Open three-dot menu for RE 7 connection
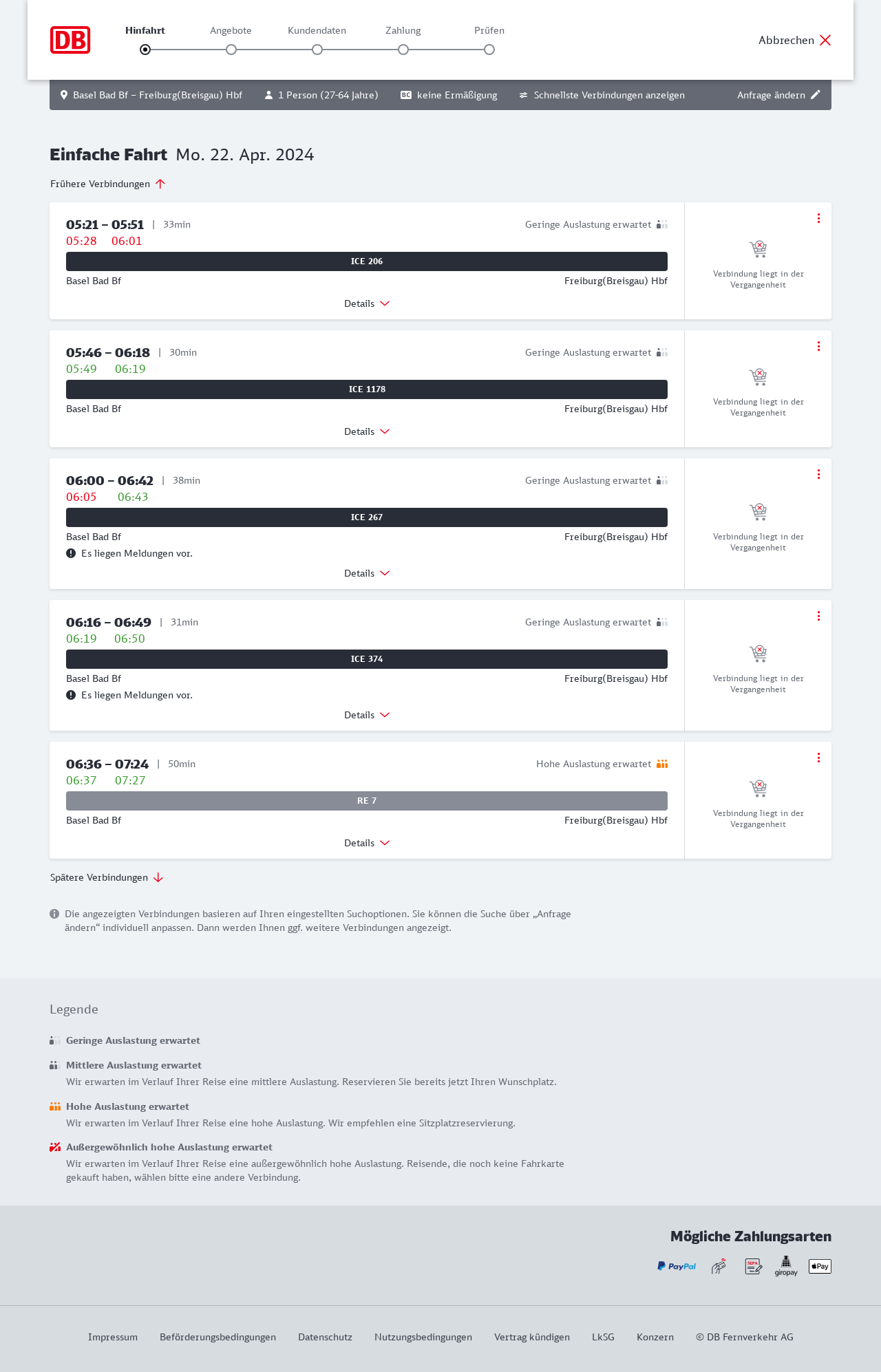The image size is (881, 1372). tap(818, 758)
